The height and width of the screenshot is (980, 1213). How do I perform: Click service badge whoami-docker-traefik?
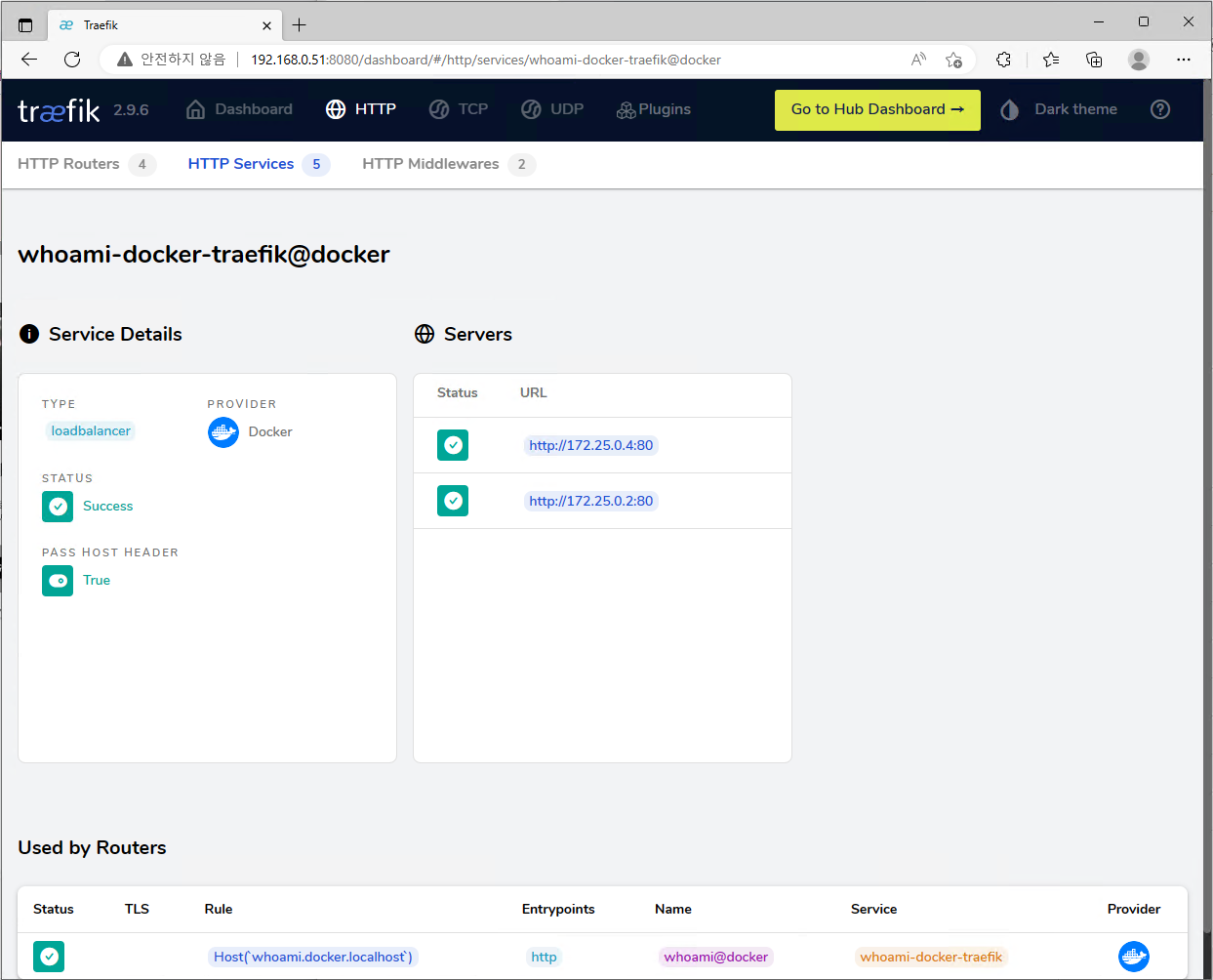click(x=931, y=957)
